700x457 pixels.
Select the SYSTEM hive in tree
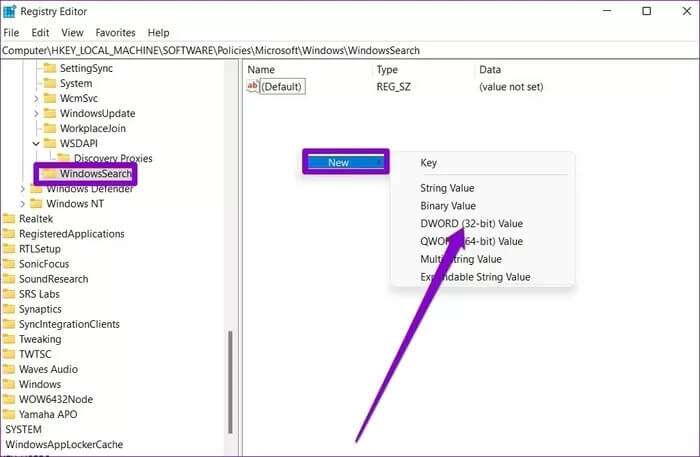23,429
